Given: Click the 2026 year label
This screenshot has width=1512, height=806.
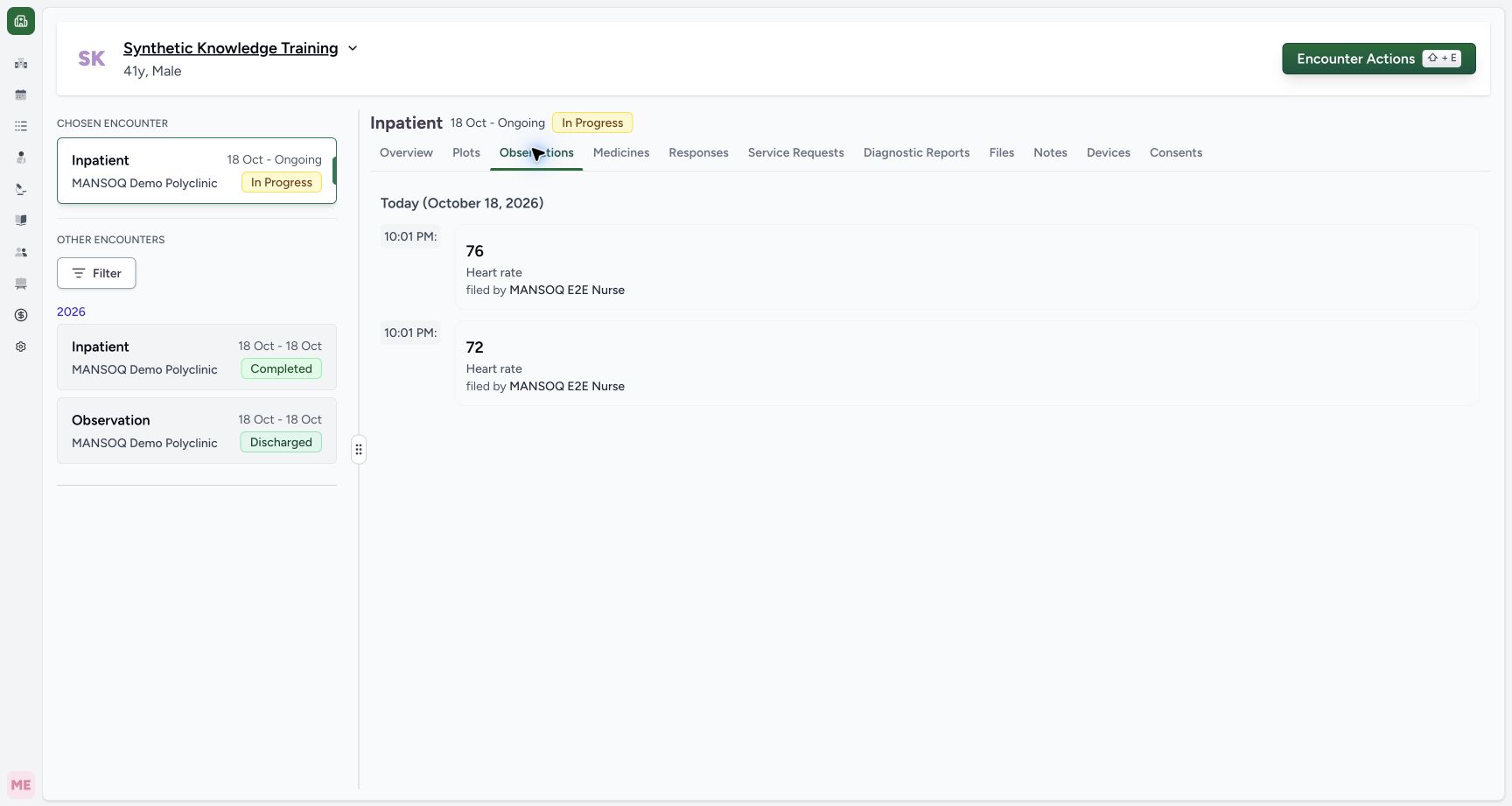Looking at the screenshot, I should pyautogui.click(x=71, y=312).
